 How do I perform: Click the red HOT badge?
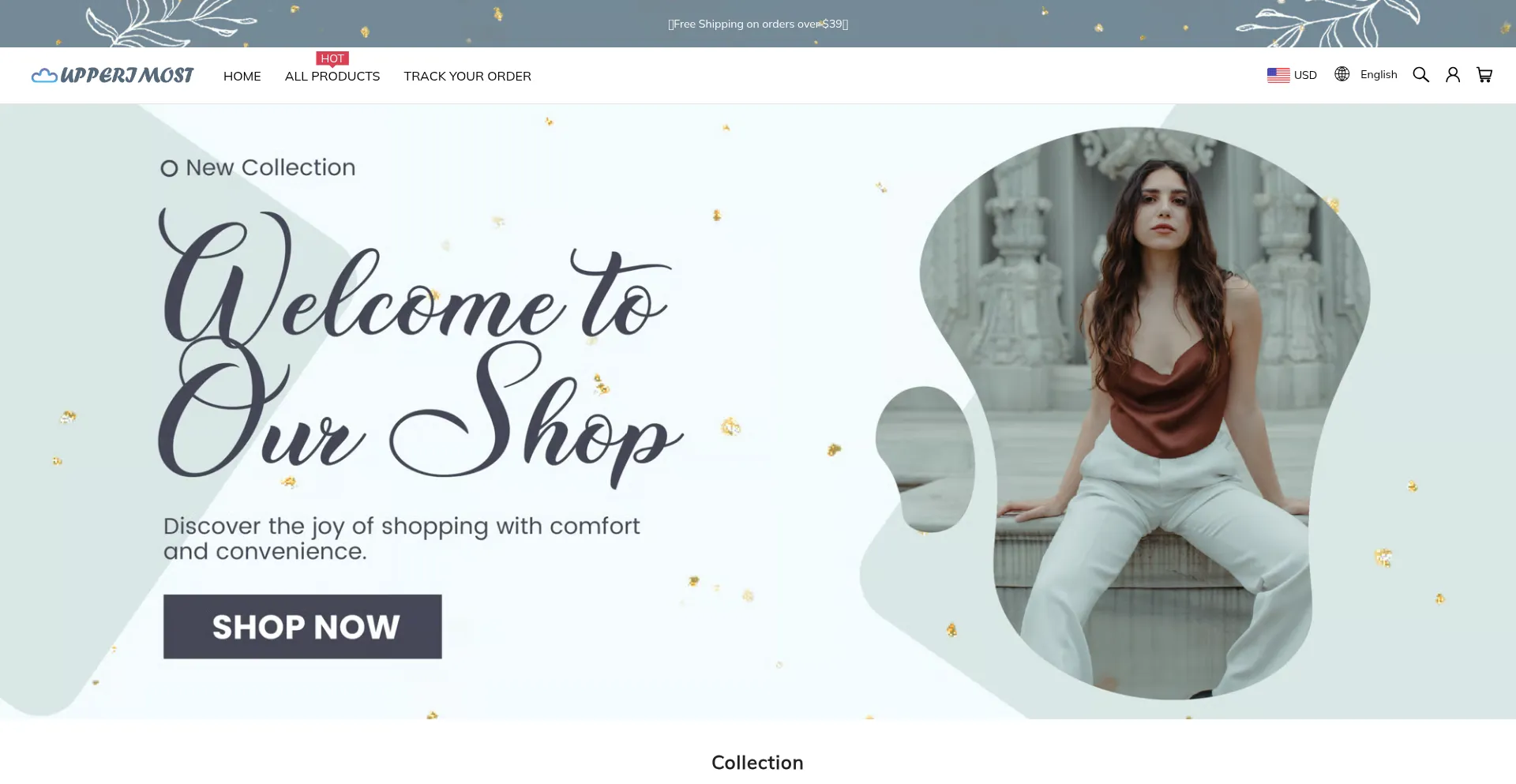tap(332, 58)
